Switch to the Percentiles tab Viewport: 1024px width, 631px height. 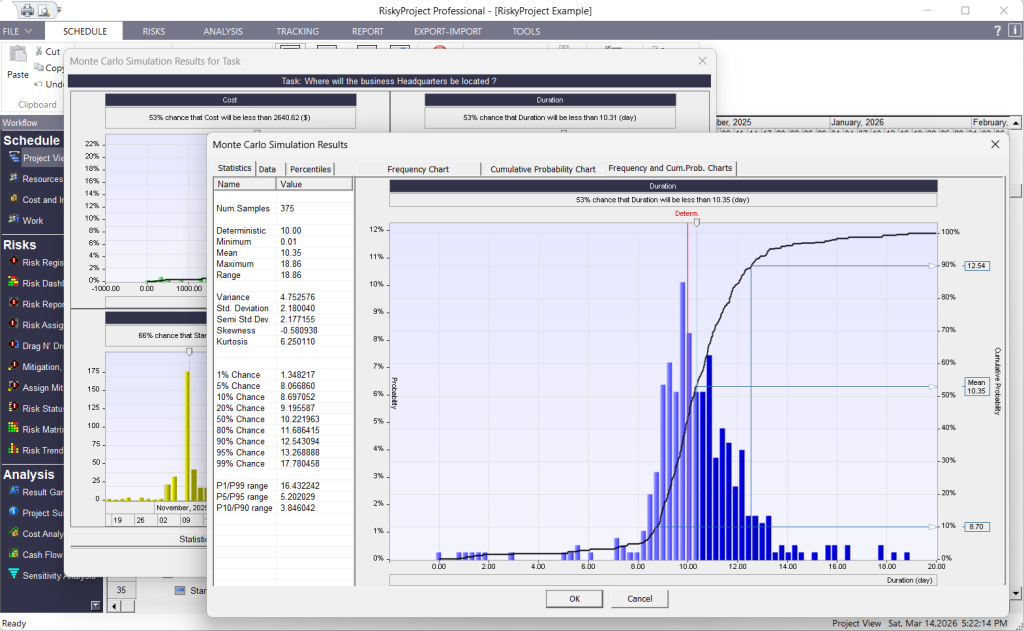pos(311,169)
